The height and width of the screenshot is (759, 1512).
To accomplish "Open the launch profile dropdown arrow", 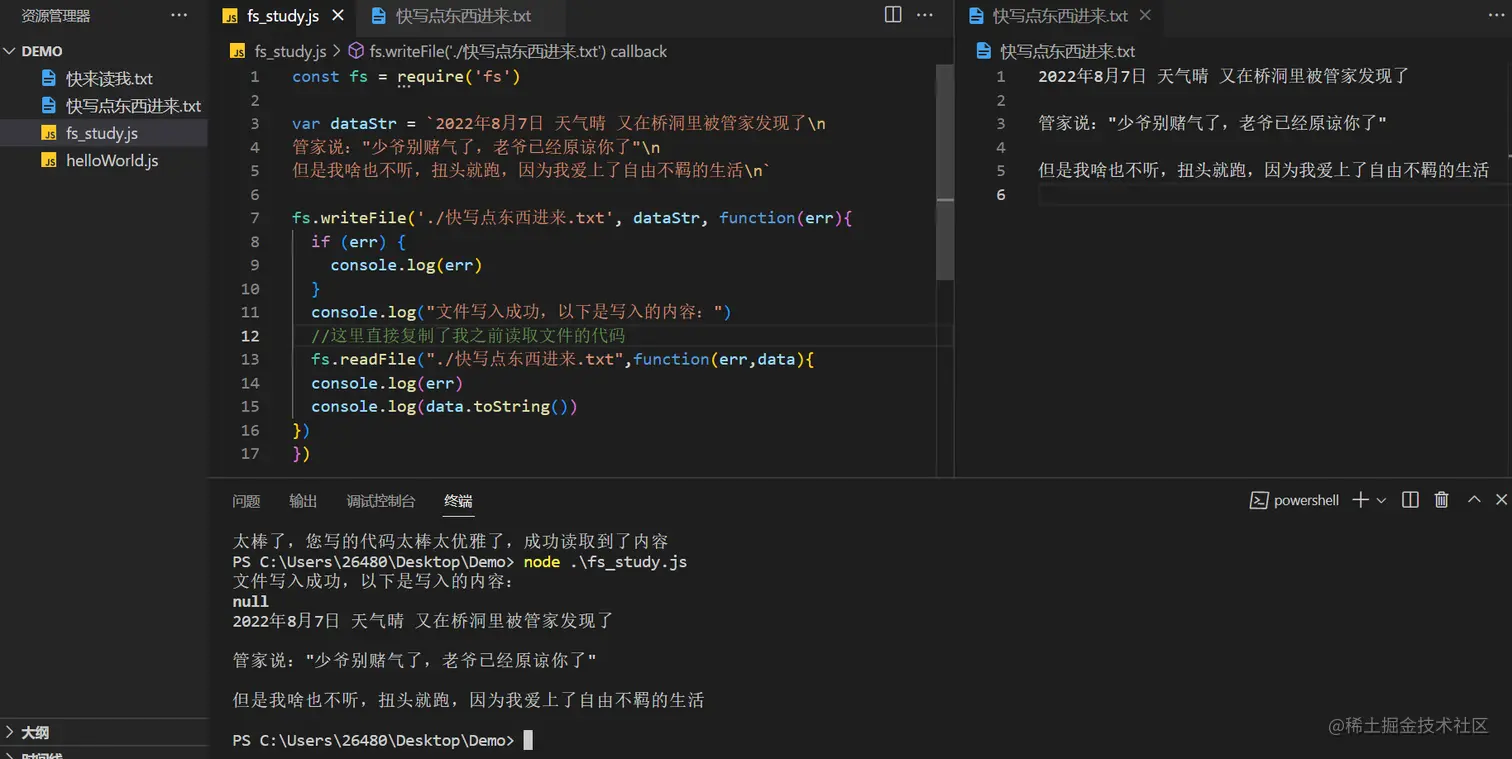I will coord(1382,500).
